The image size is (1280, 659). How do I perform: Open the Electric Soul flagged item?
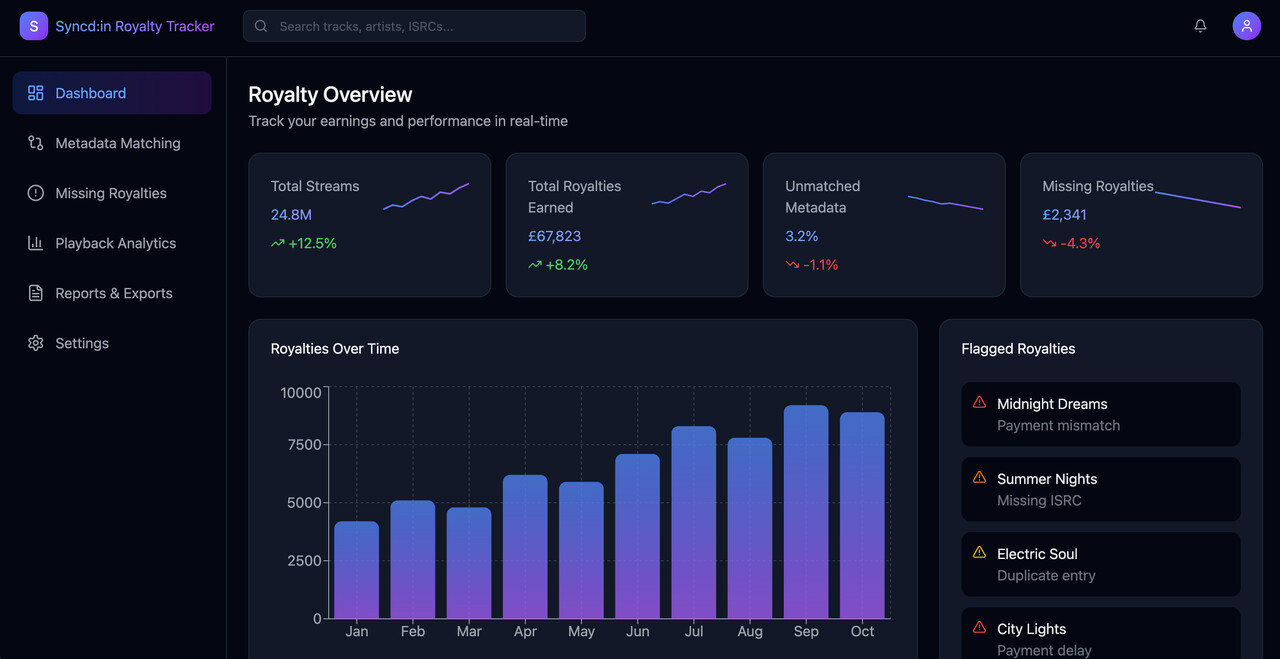(x=1101, y=564)
